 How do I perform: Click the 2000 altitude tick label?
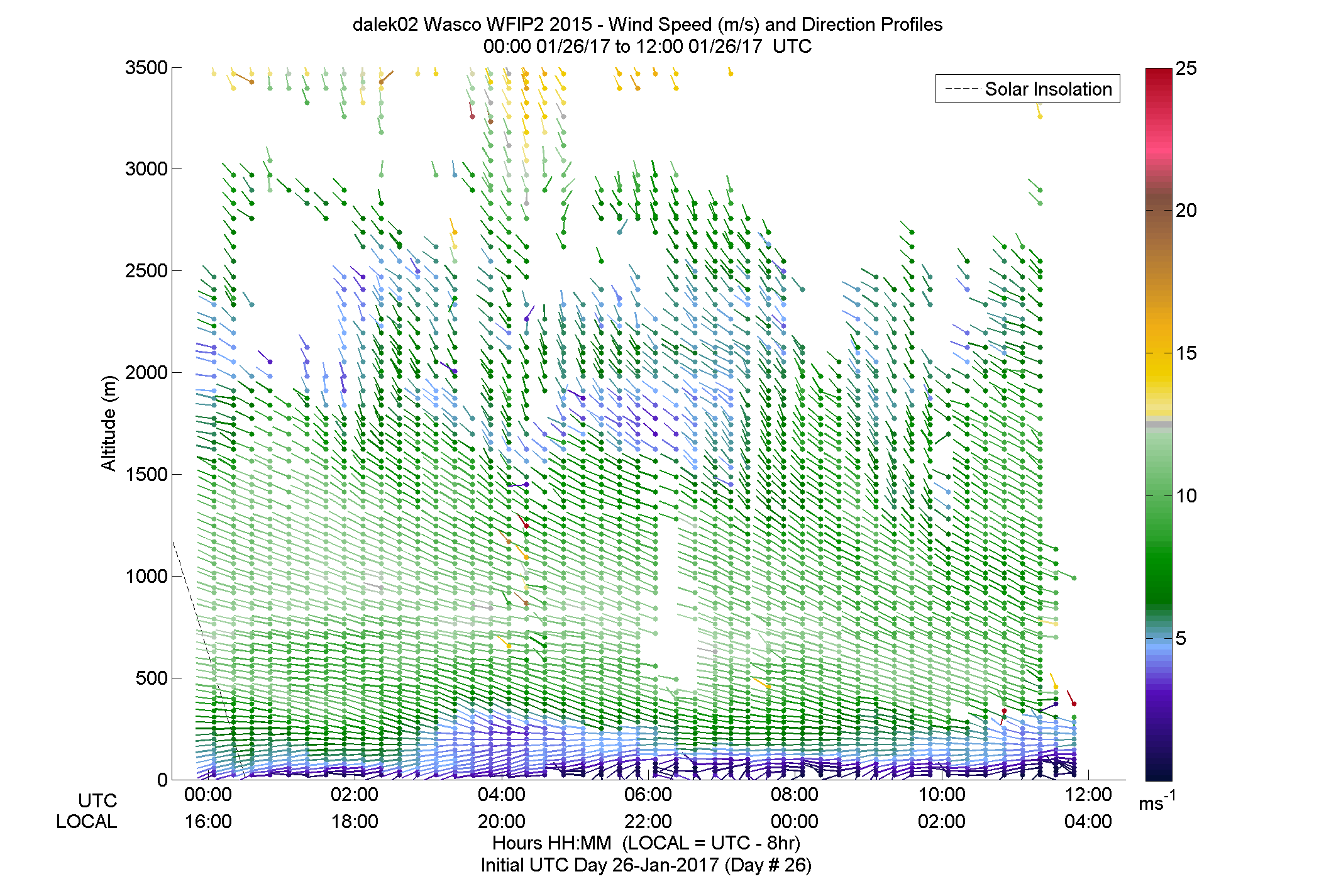tap(146, 373)
